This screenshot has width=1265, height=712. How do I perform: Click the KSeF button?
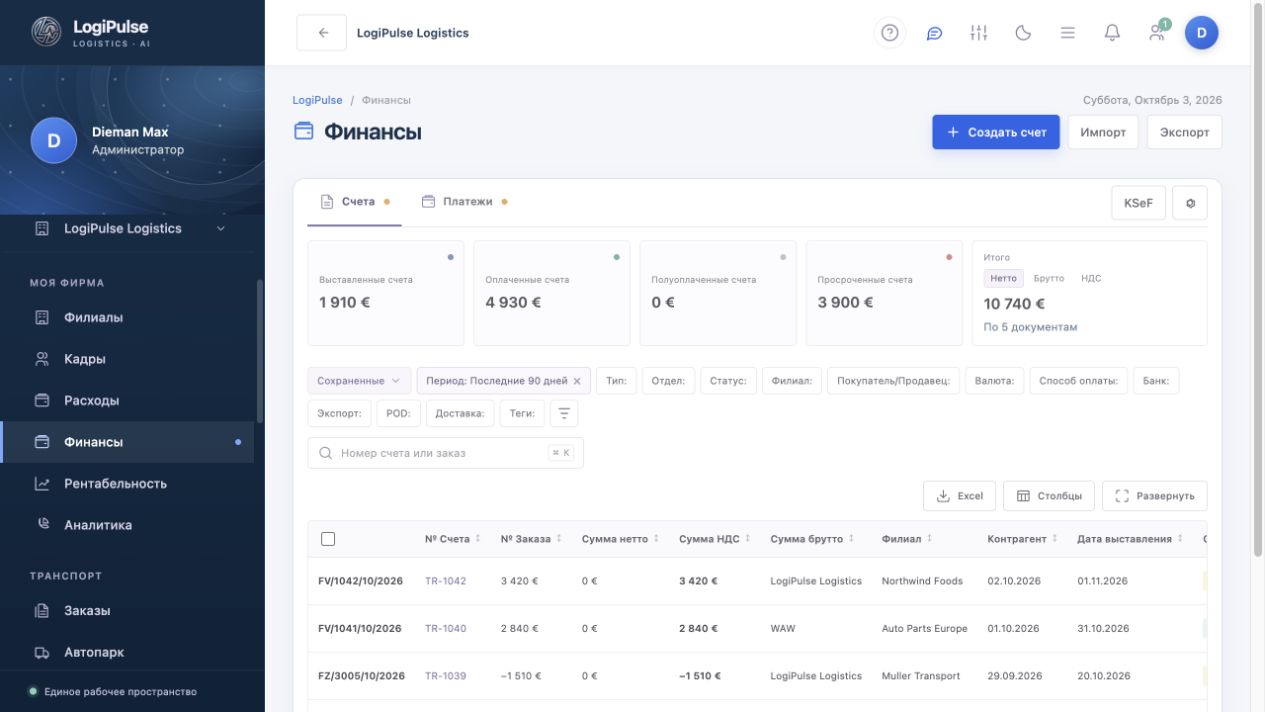point(1138,203)
